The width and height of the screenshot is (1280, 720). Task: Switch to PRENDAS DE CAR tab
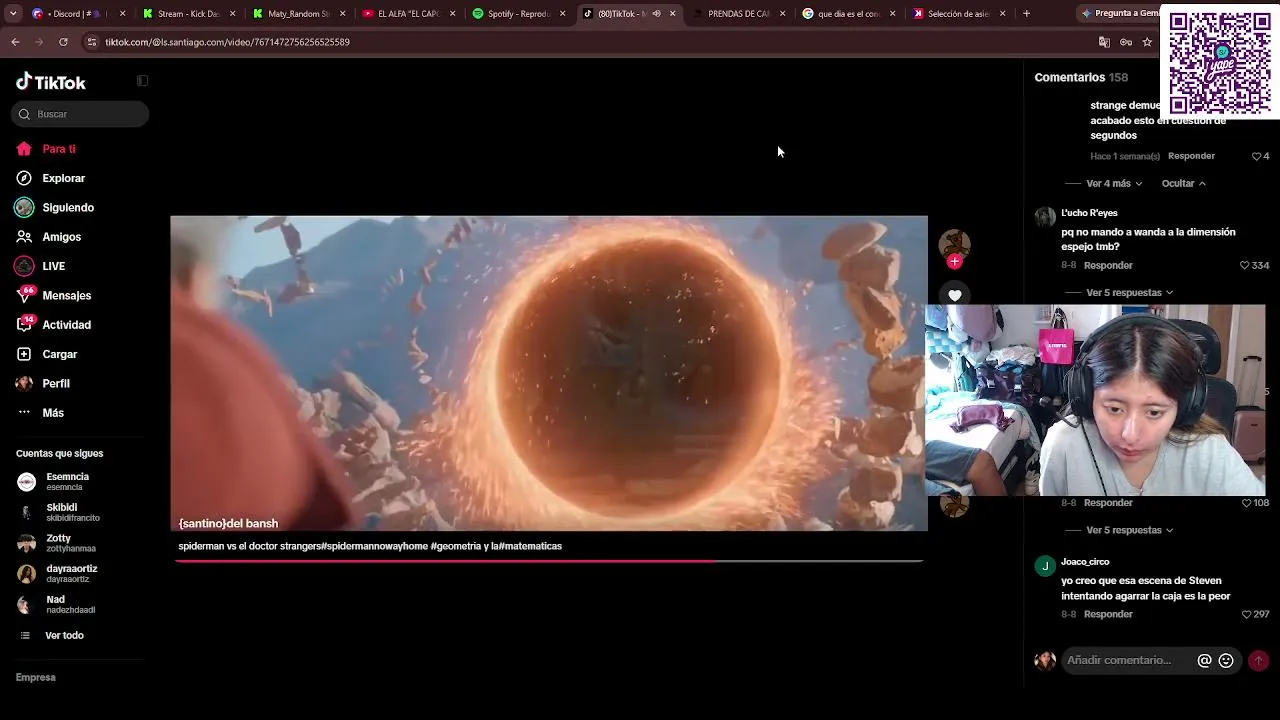click(739, 14)
